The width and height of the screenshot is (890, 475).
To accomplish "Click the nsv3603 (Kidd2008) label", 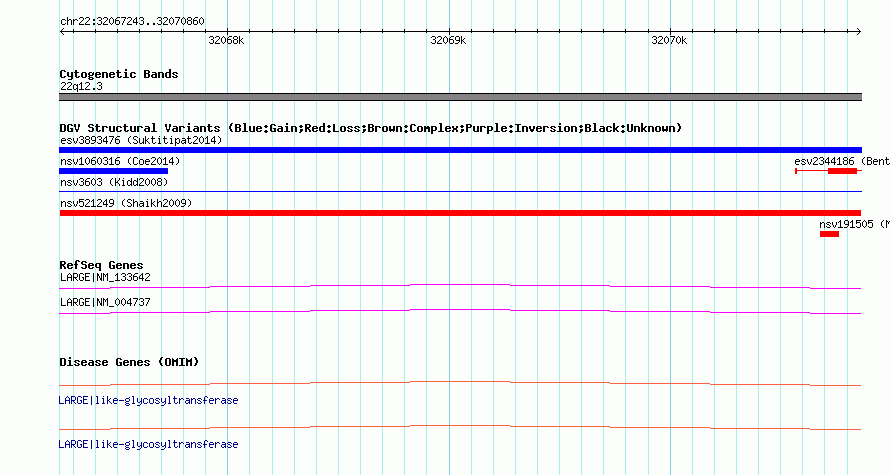I will (114, 182).
